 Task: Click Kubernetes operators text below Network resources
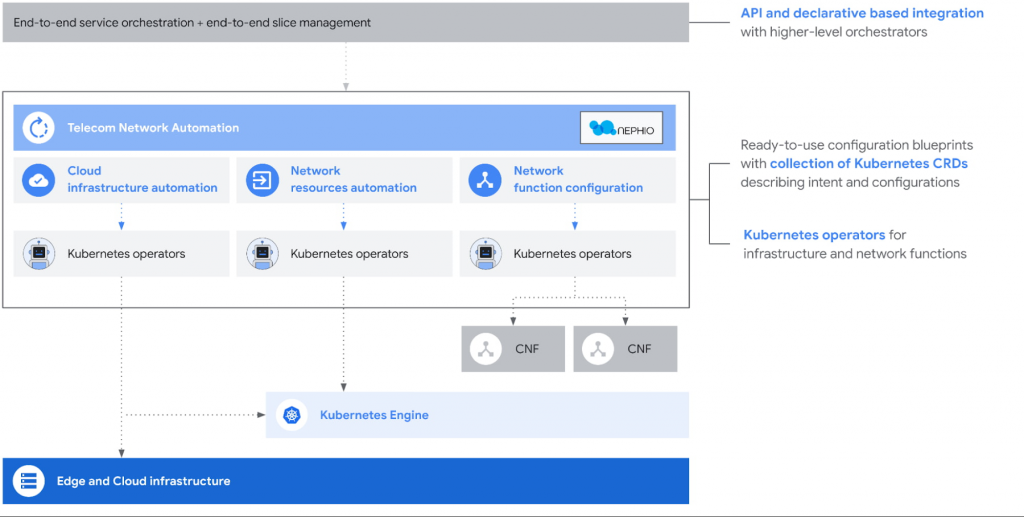point(349,254)
